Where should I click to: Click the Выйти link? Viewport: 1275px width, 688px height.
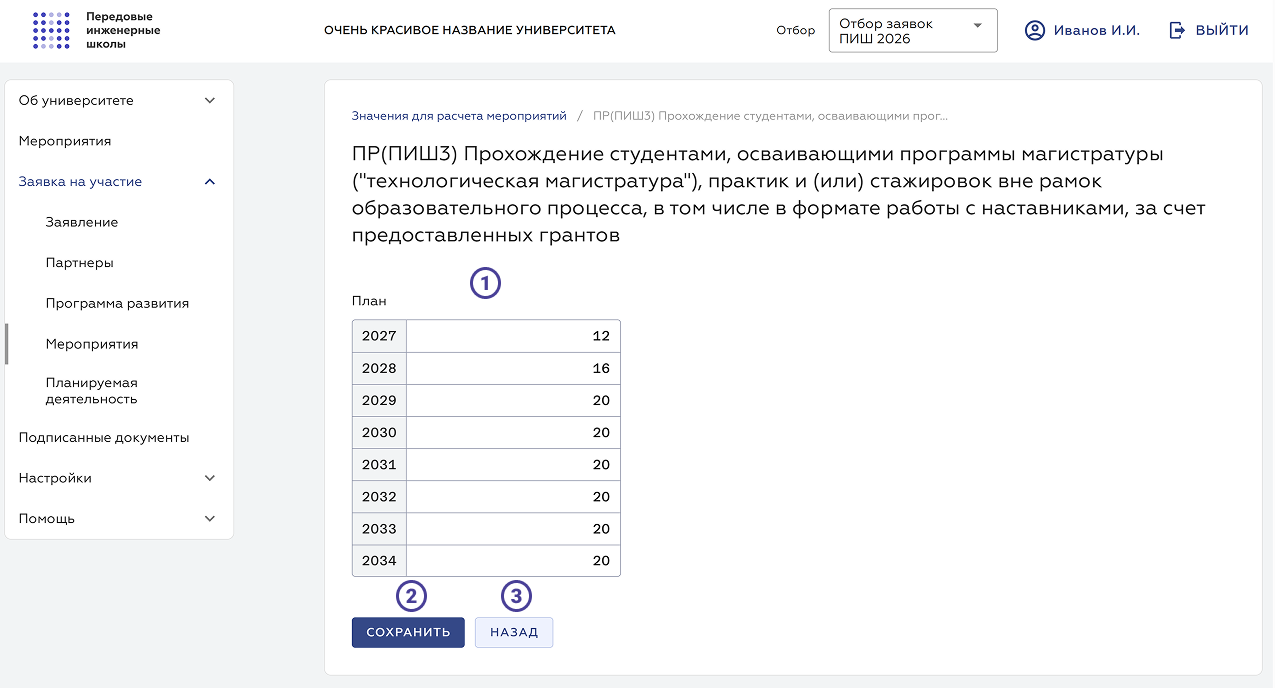point(1222,30)
